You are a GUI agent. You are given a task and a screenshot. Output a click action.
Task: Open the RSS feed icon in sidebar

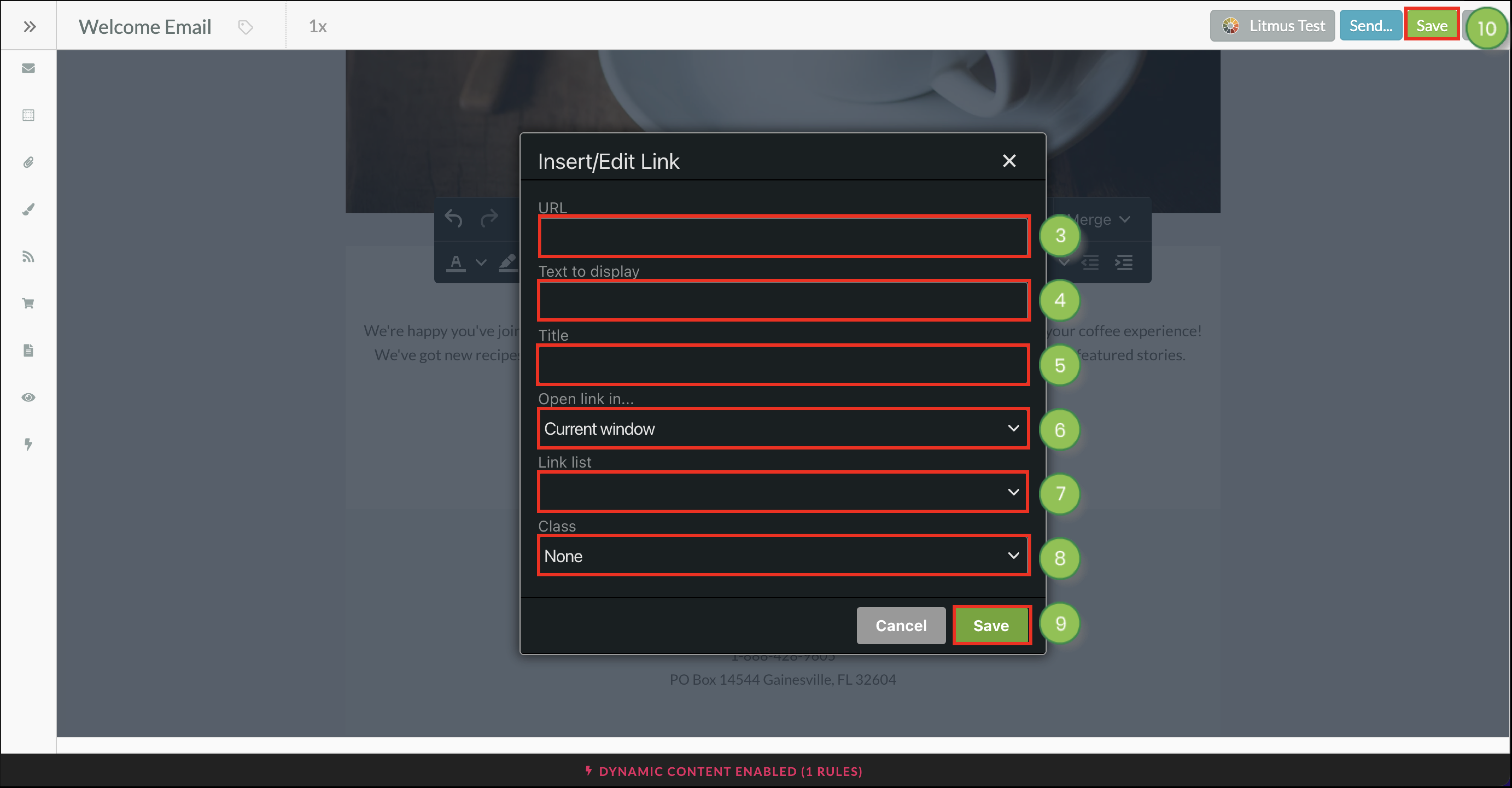28,256
